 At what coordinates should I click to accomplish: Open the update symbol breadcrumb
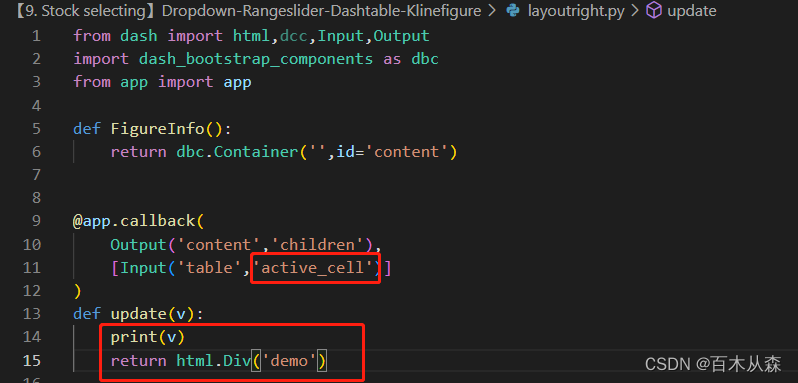(692, 11)
